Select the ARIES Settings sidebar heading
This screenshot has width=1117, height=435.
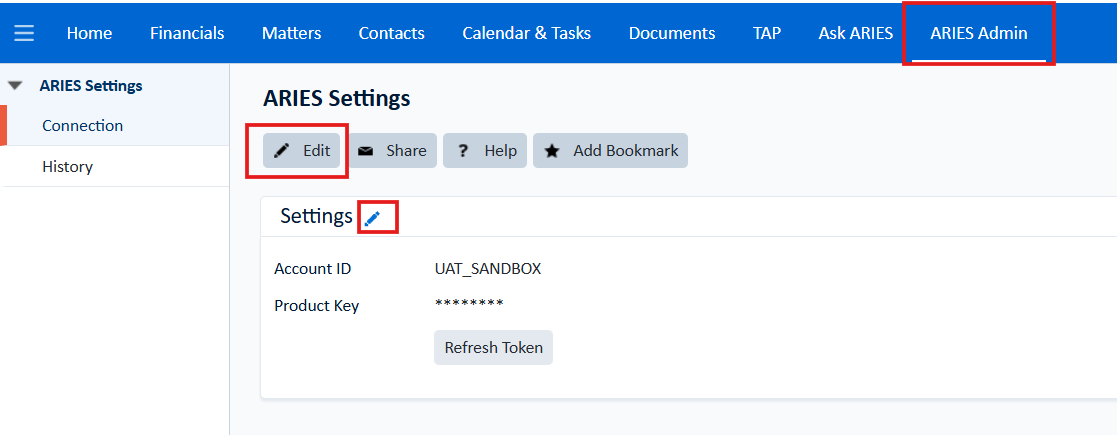pyautogui.click(x=91, y=86)
